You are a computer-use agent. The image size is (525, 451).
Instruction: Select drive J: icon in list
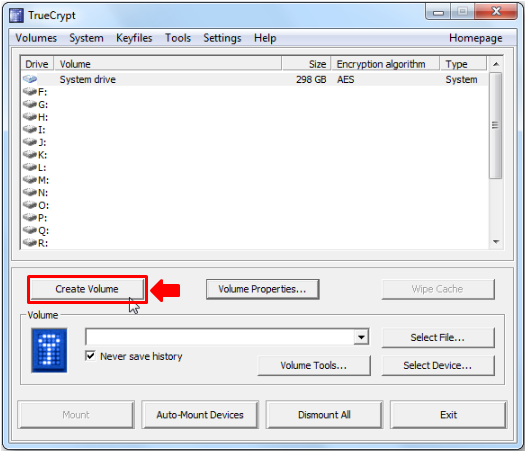[30, 142]
